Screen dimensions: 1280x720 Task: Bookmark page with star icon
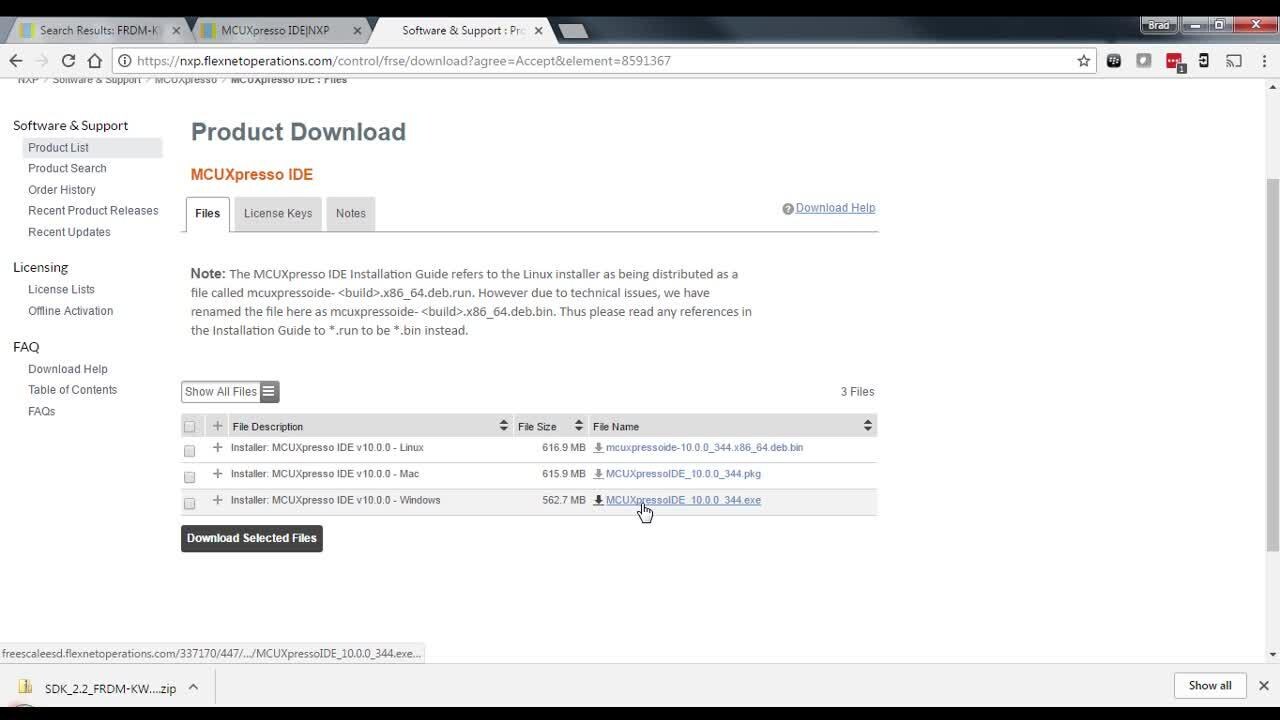pyautogui.click(x=1083, y=61)
